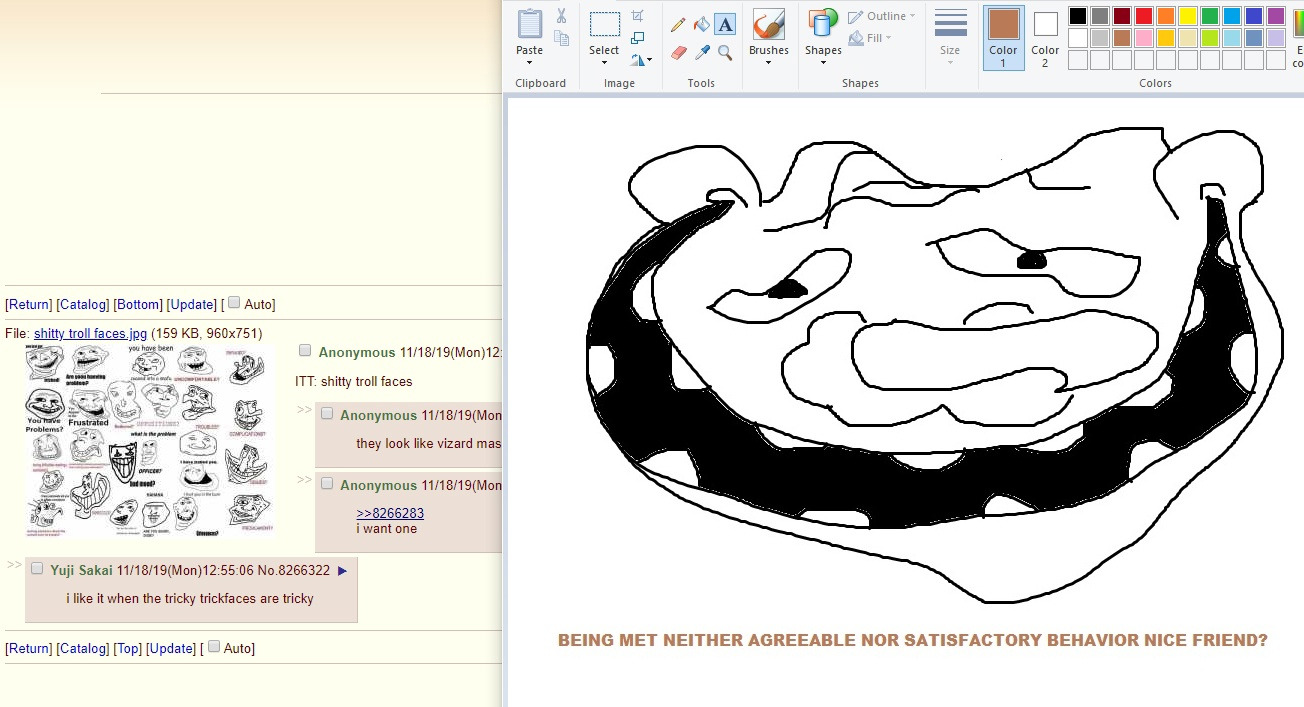Select the Magnifier tool

click(725, 52)
